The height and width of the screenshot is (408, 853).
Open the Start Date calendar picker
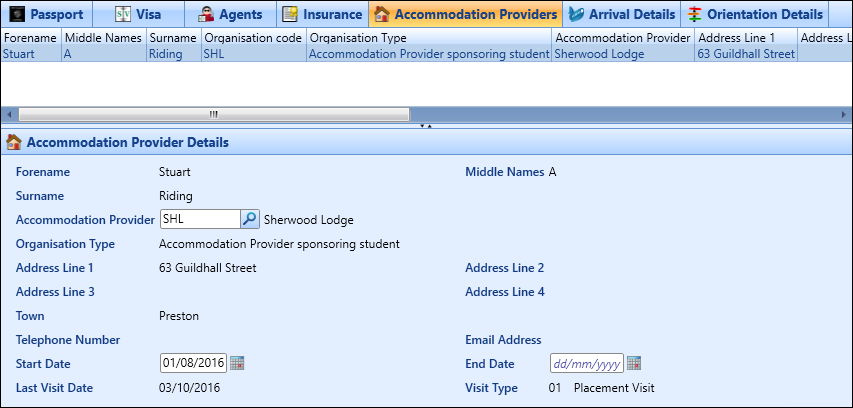[237, 363]
